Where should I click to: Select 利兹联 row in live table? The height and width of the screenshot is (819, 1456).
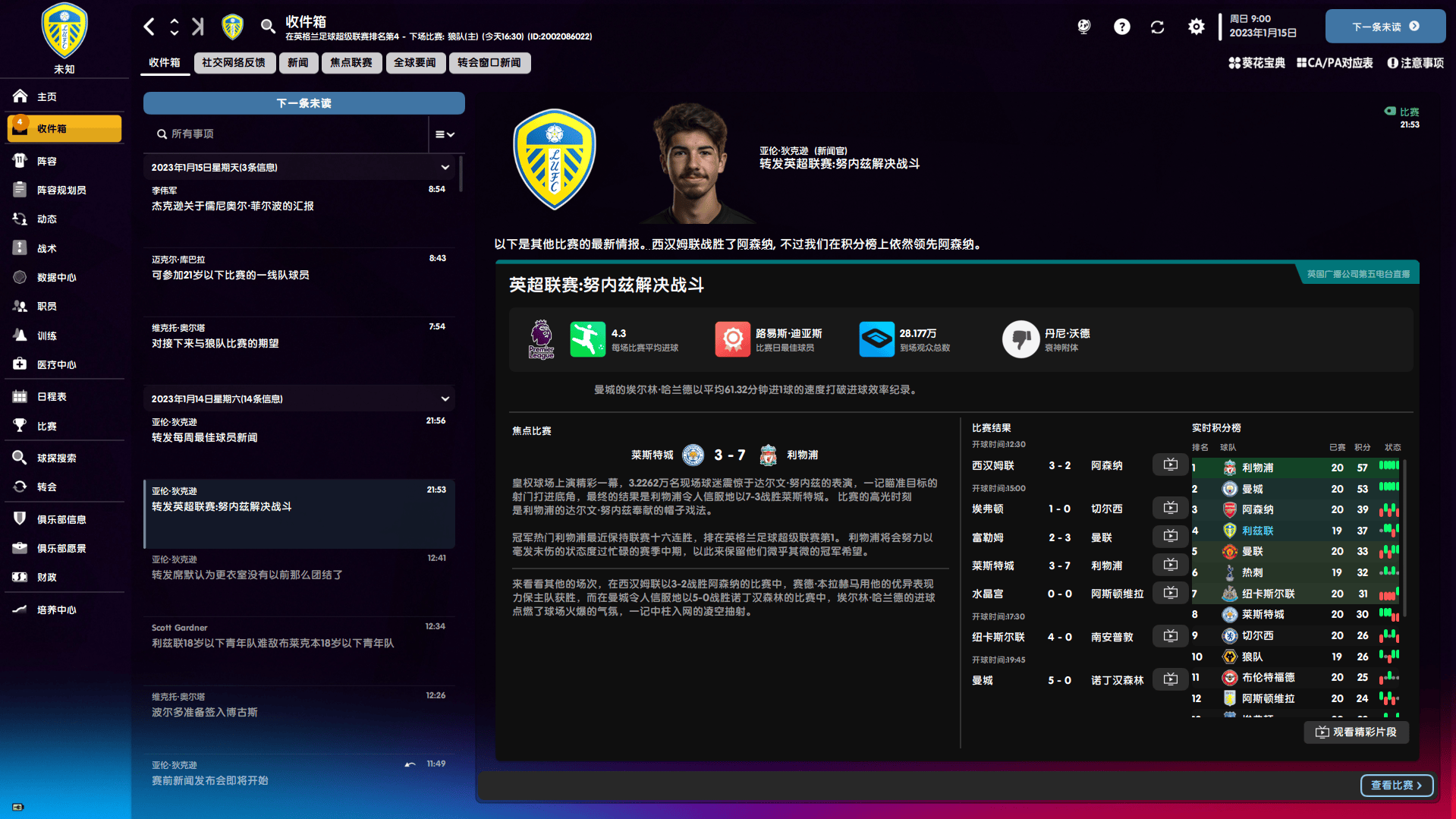coord(1296,531)
